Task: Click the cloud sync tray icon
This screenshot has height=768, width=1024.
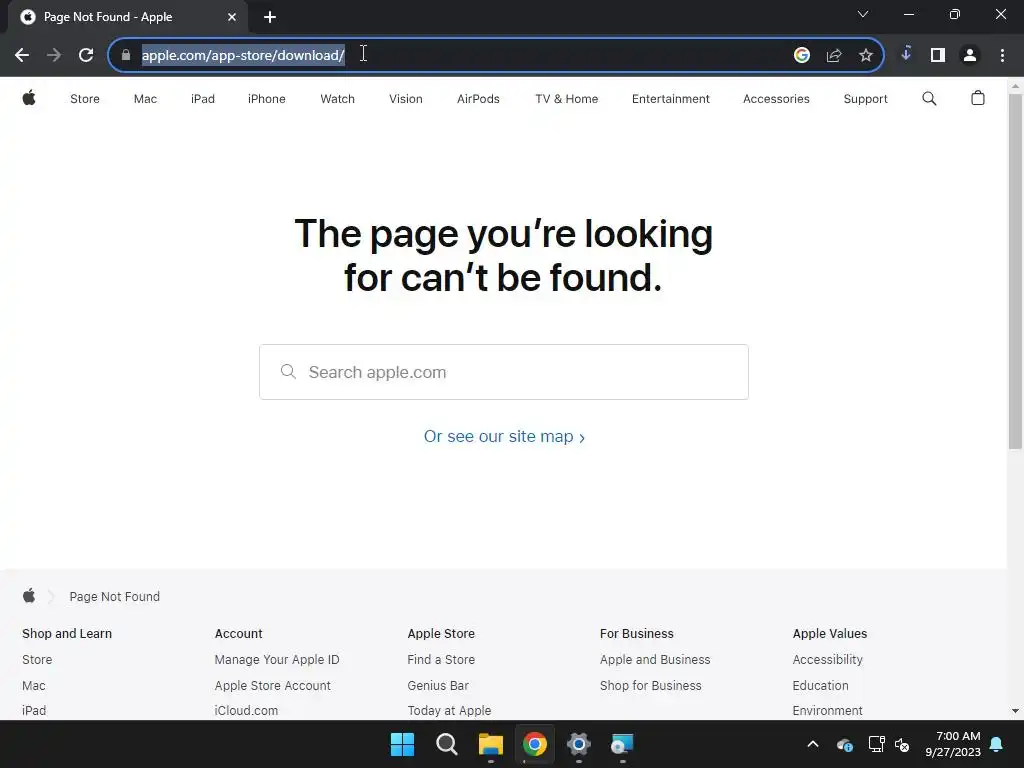Action: (x=844, y=744)
